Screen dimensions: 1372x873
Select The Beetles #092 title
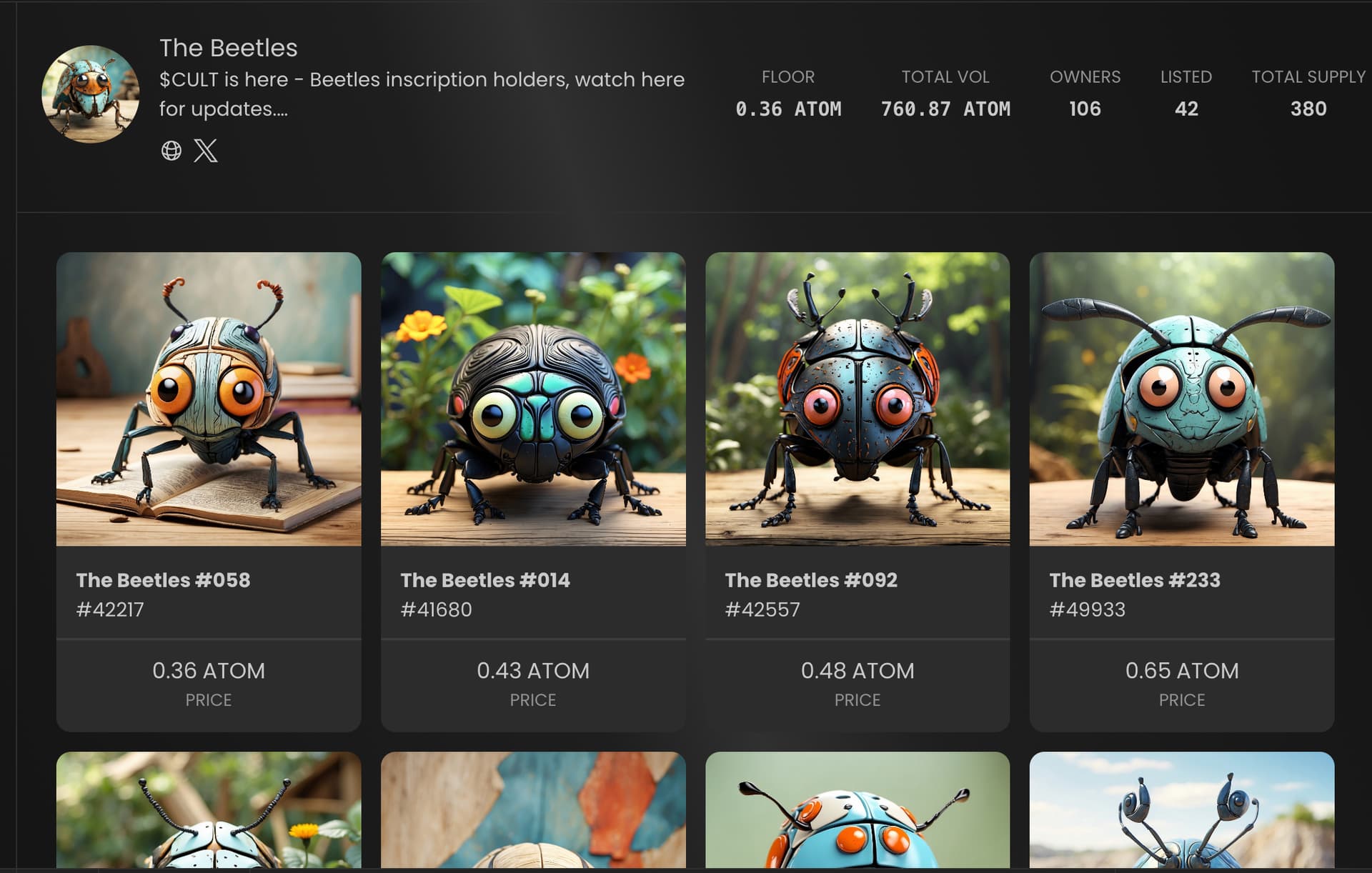[811, 580]
